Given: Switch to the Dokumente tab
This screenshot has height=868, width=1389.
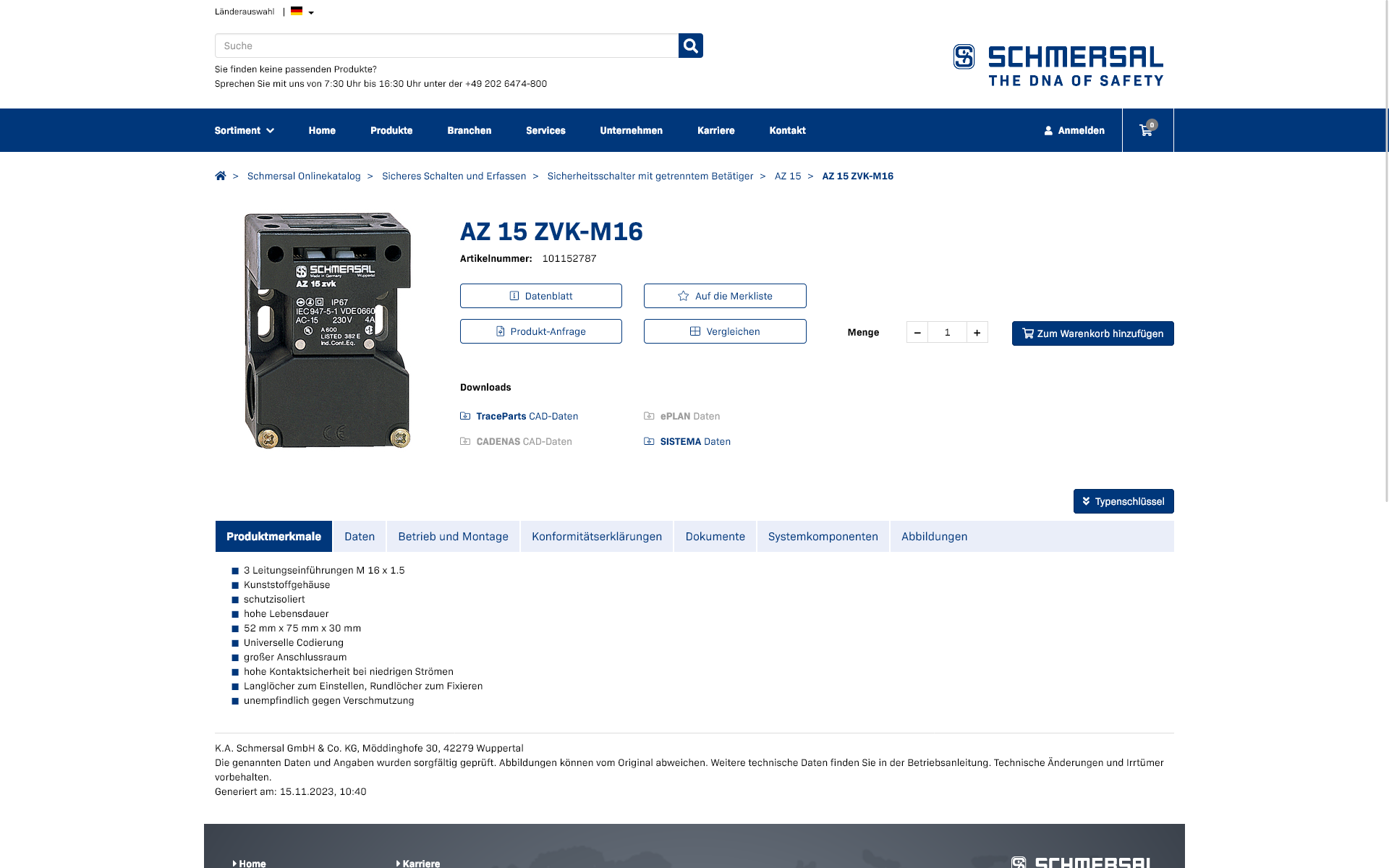Looking at the screenshot, I should [x=715, y=536].
